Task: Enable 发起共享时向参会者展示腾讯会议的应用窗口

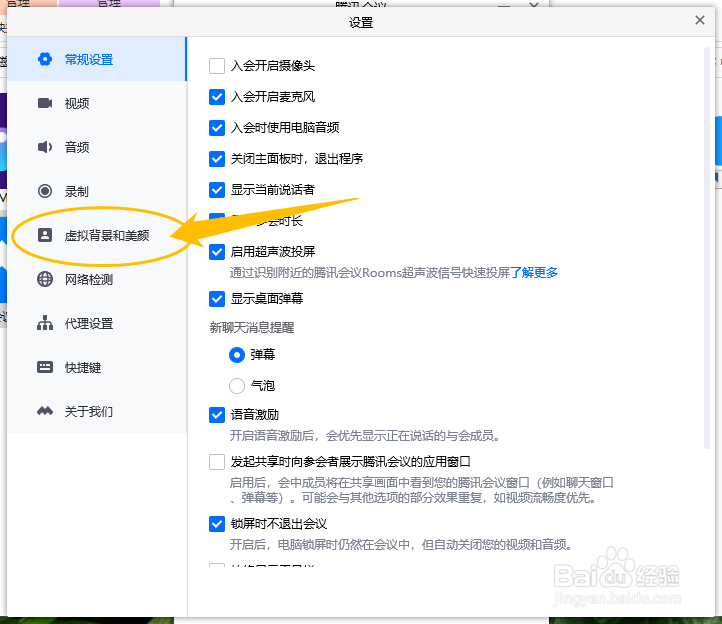Action: point(217,461)
